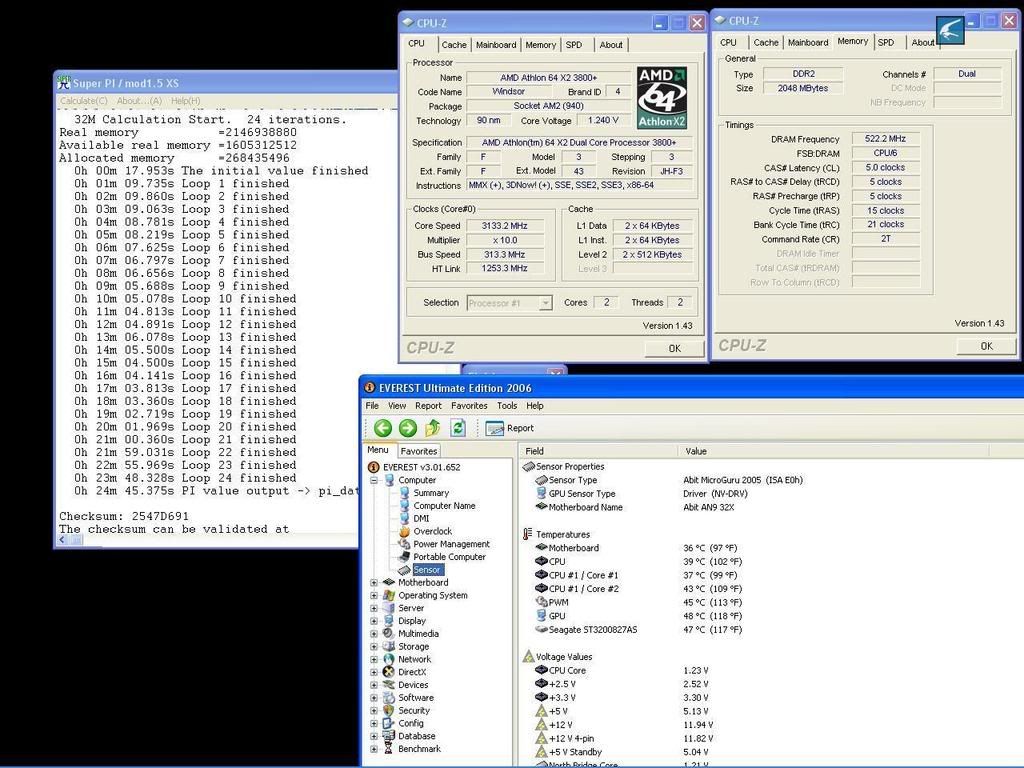Open Portable Computer in the EVEREST tree
This screenshot has width=1024, height=768.
tap(449, 556)
